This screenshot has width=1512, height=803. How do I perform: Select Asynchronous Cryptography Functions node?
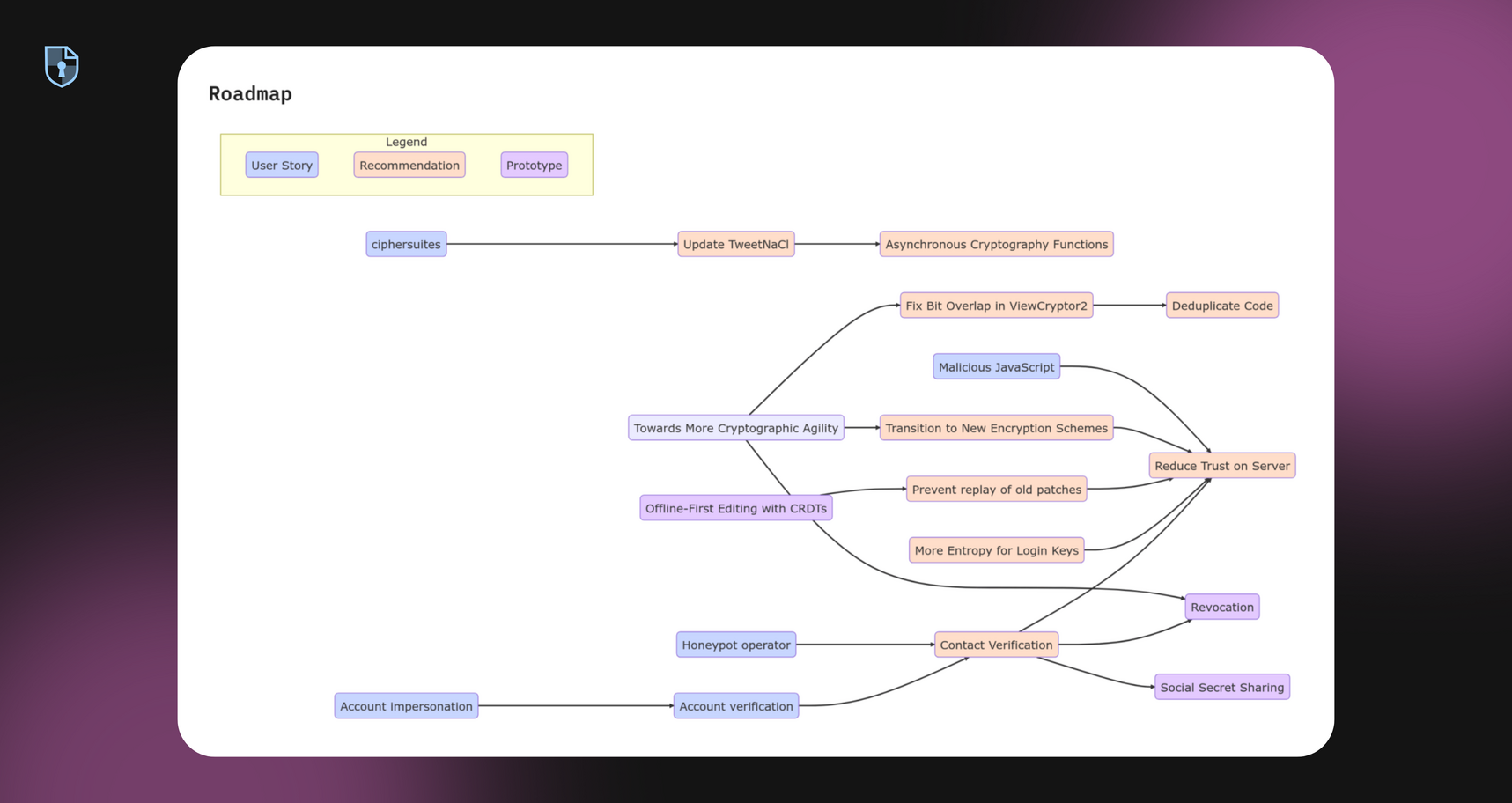[x=996, y=244]
